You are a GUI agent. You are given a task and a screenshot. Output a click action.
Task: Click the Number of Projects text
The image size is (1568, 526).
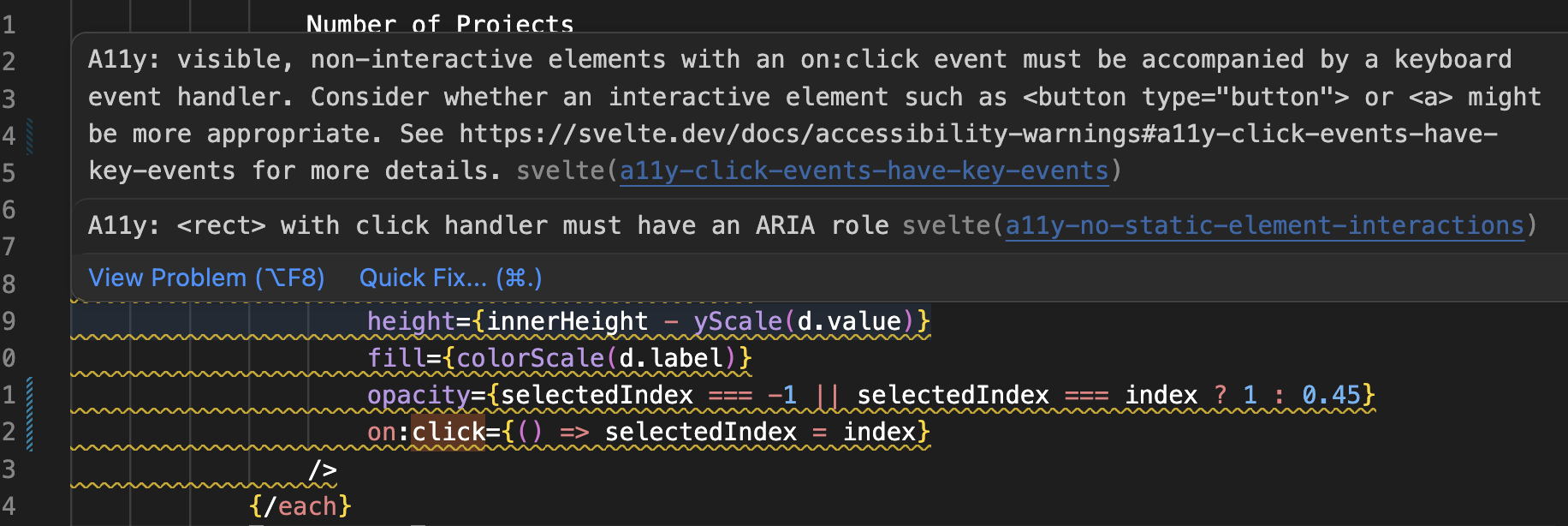[x=440, y=24]
